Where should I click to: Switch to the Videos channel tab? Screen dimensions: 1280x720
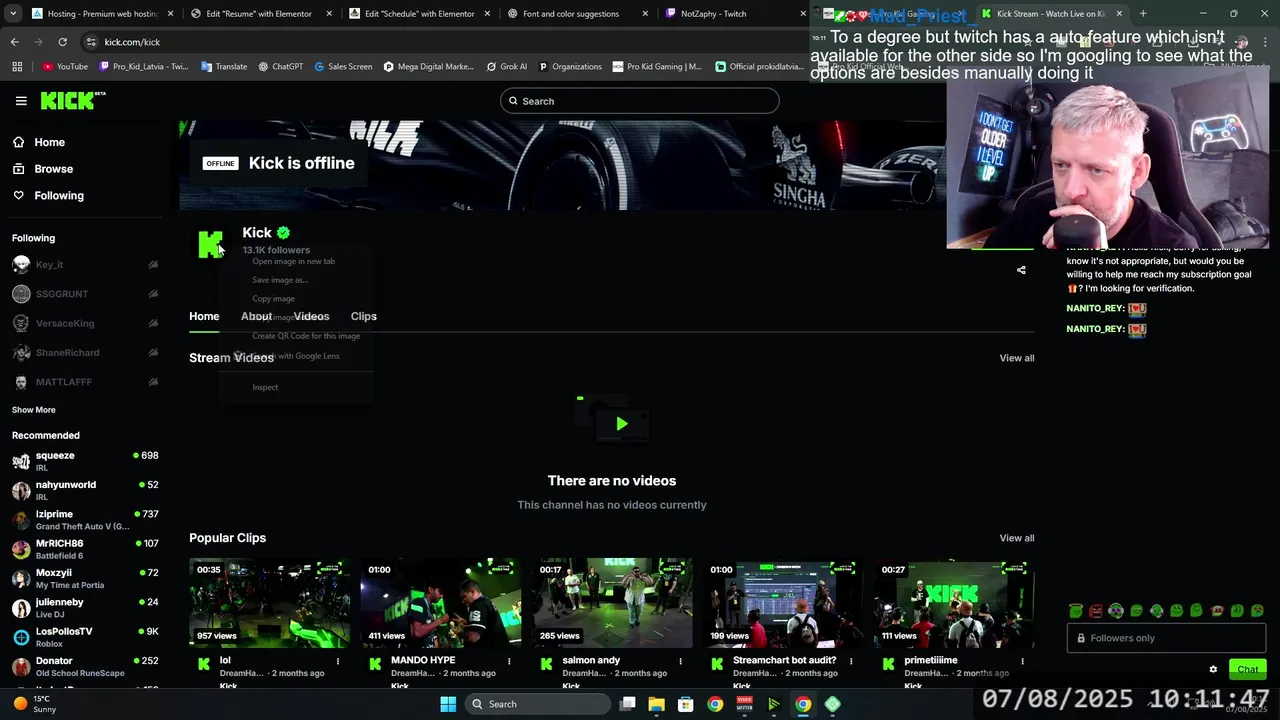click(x=311, y=317)
